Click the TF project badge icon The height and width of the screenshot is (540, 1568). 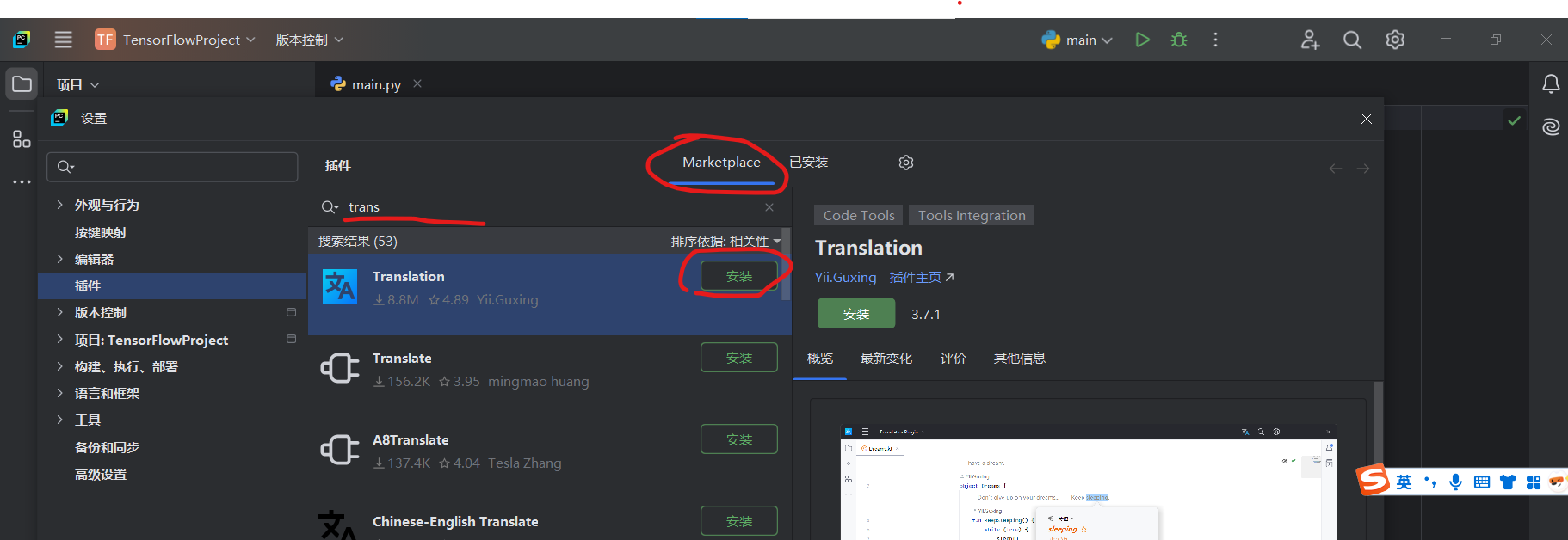(105, 40)
